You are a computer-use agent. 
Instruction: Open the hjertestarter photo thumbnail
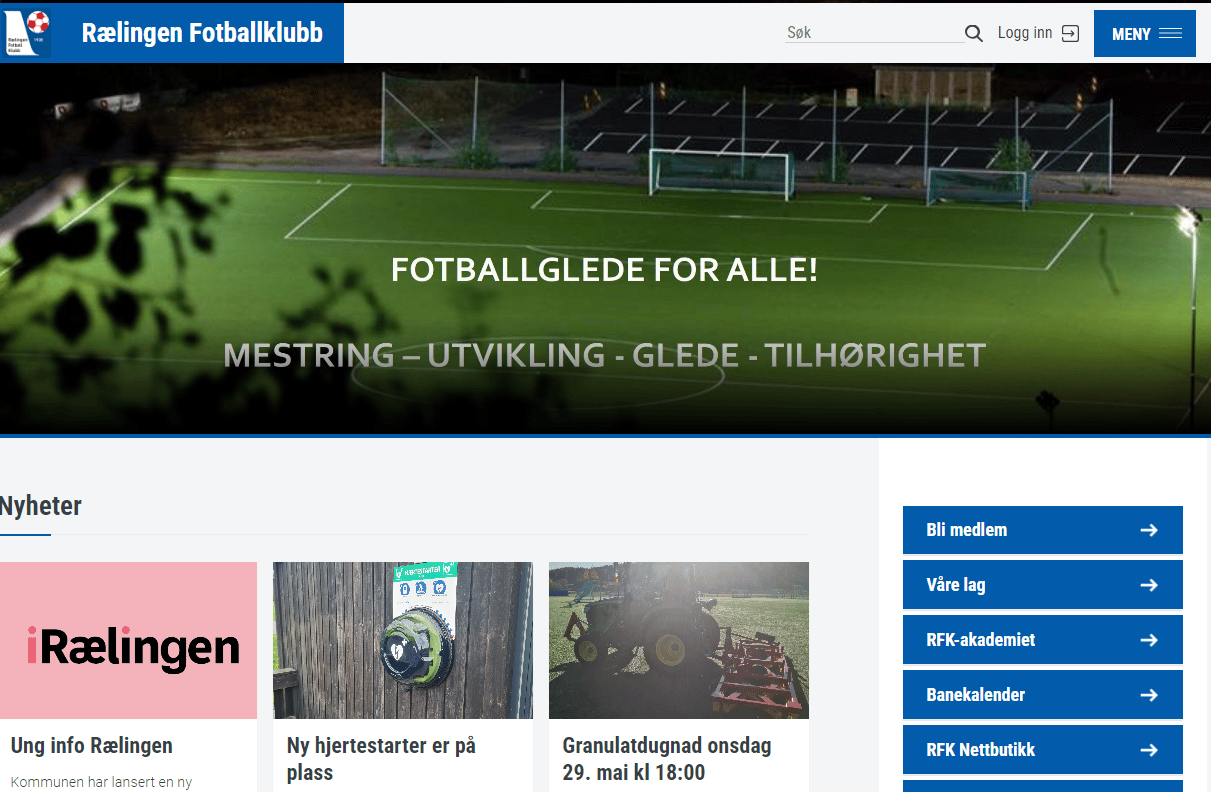[403, 640]
